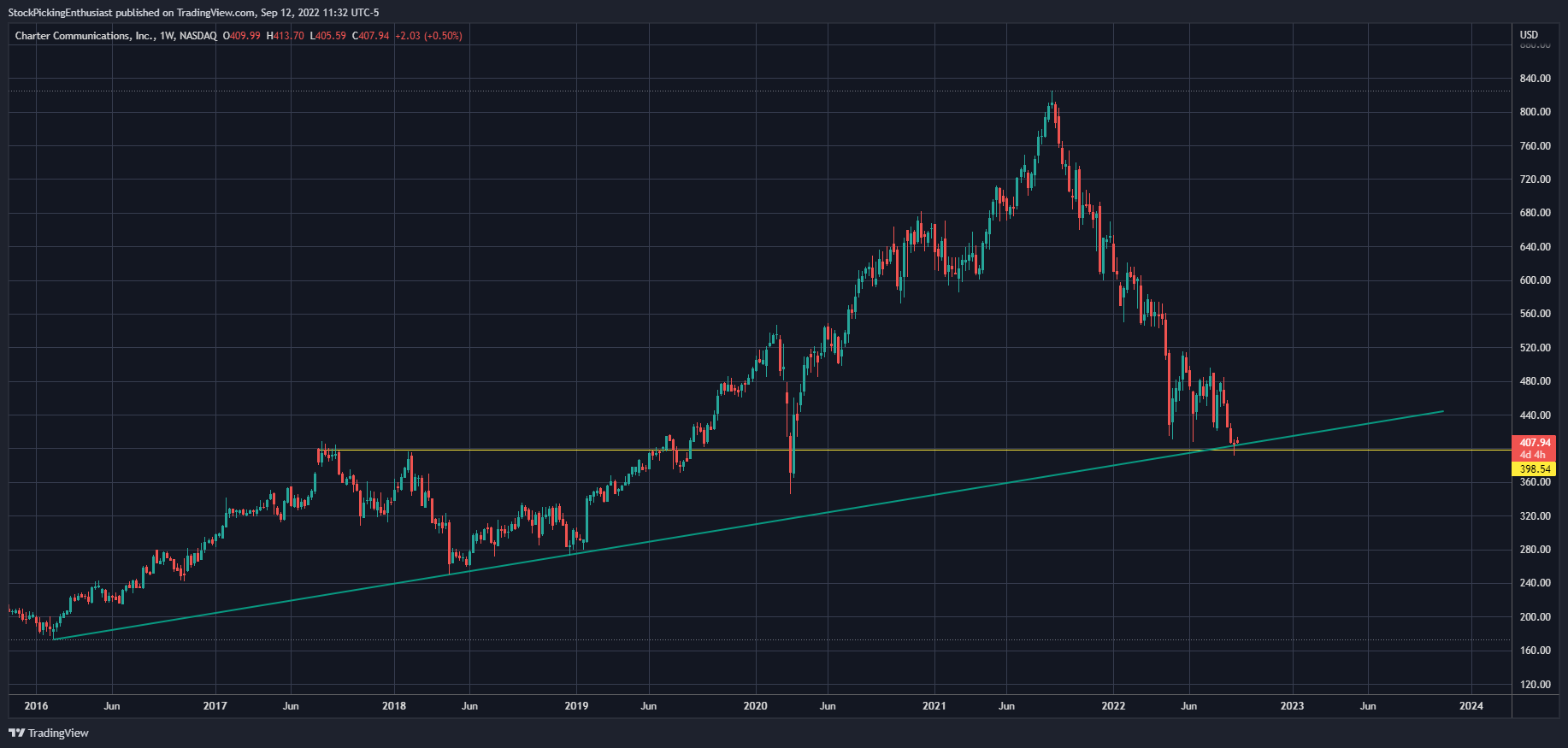Click the 2017 label on time axis
The width and height of the screenshot is (1568, 748).
[x=215, y=706]
